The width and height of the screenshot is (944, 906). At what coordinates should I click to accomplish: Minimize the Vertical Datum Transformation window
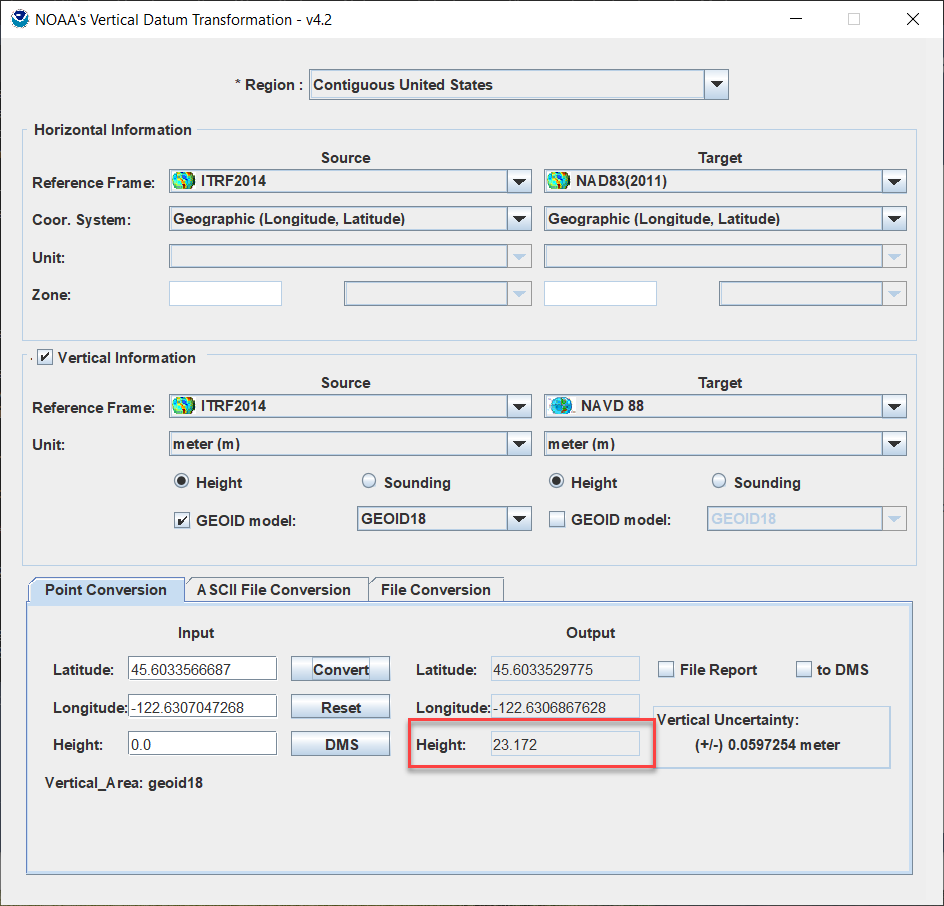[795, 19]
